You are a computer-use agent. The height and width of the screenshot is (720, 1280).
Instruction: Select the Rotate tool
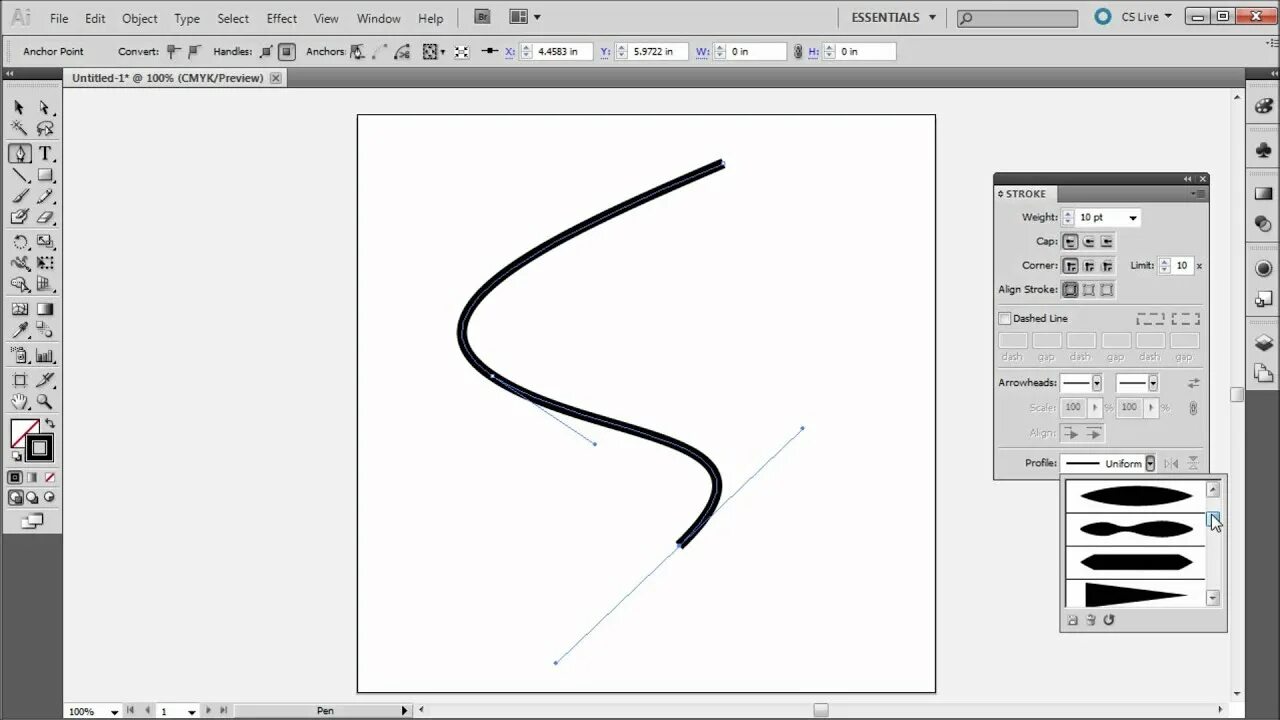tap(19, 242)
